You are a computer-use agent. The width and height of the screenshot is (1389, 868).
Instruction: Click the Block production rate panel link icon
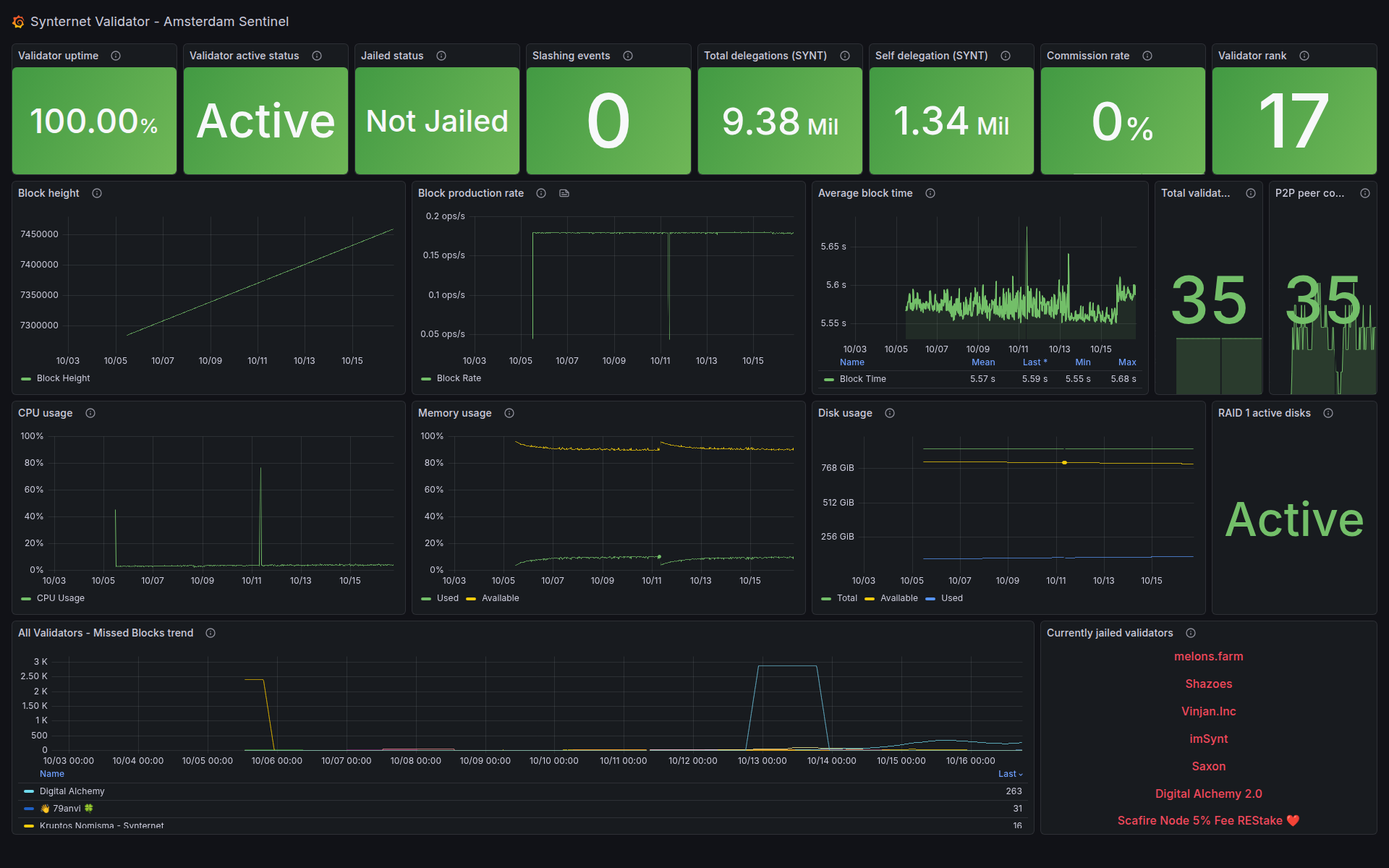tap(564, 193)
